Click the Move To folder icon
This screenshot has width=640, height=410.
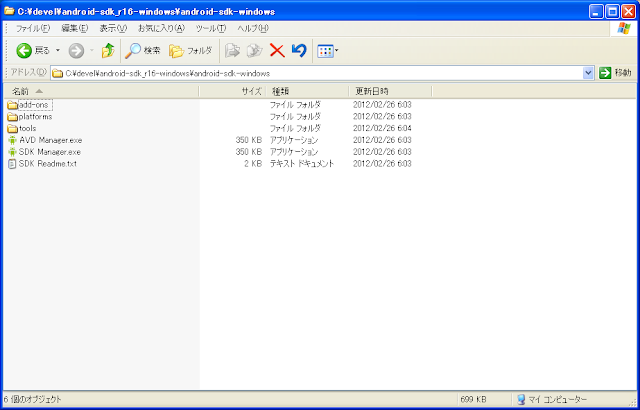pyautogui.click(x=233, y=51)
